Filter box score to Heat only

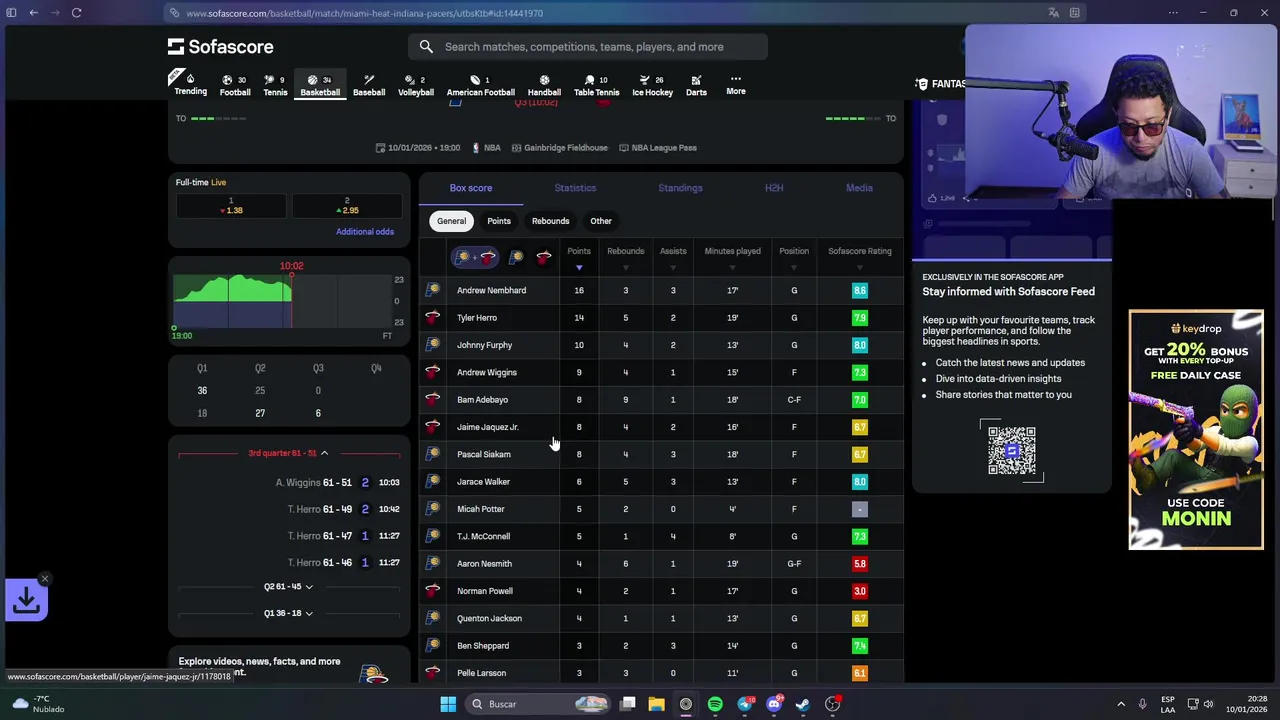(x=544, y=258)
